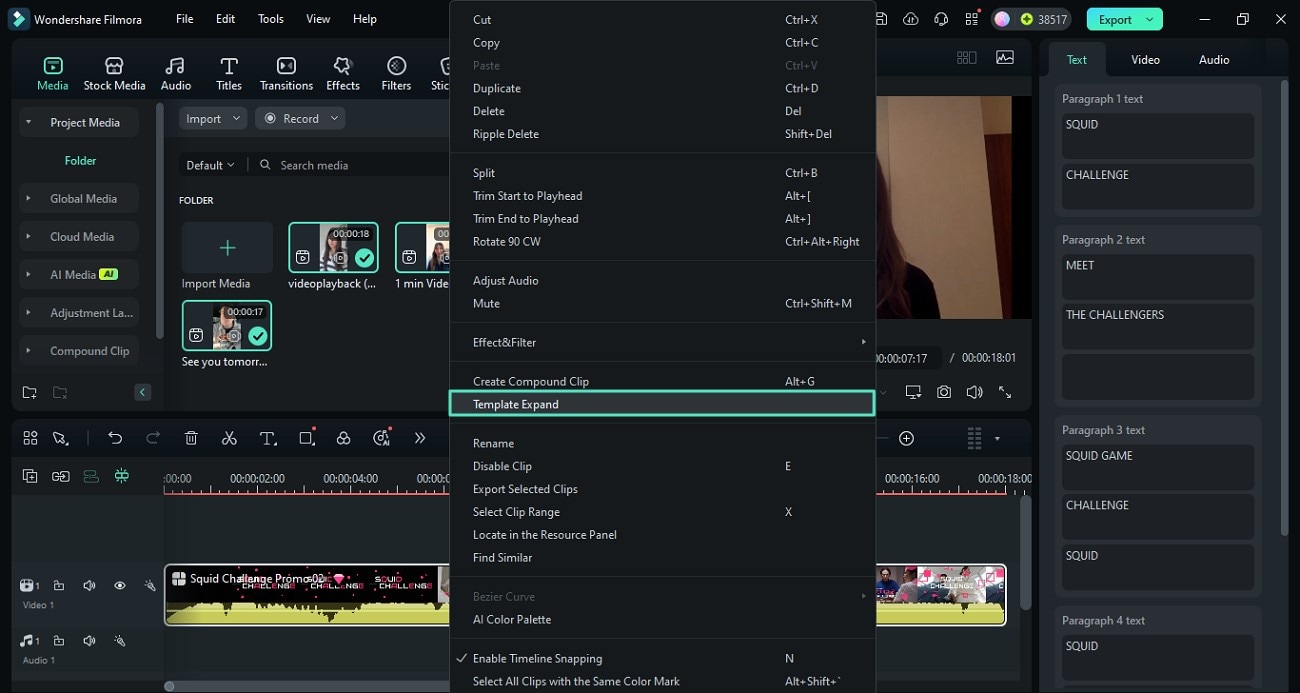Click the headset support icon
This screenshot has height=693, width=1300.
[x=941, y=19]
